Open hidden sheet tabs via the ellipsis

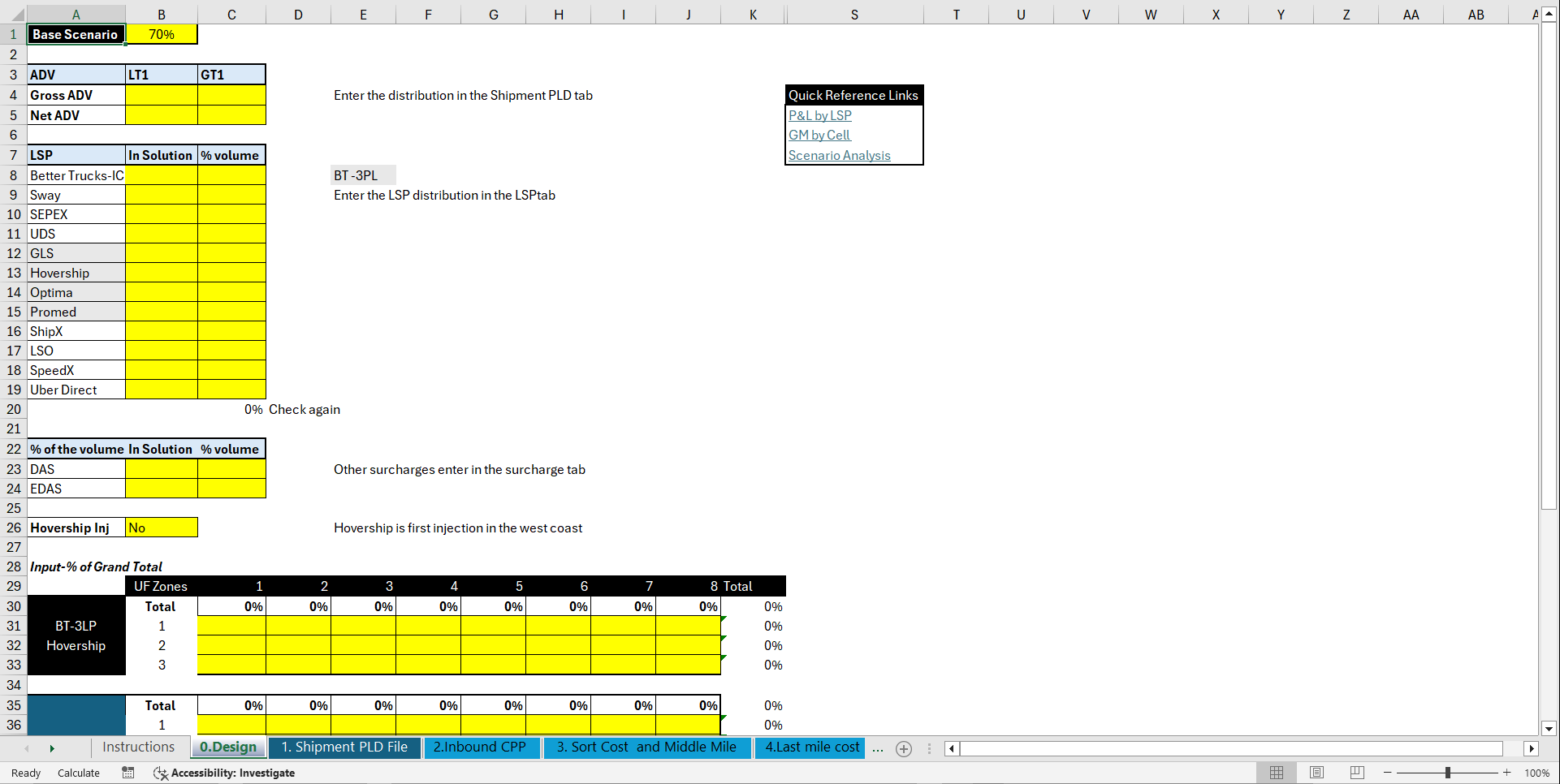[878, 750]
